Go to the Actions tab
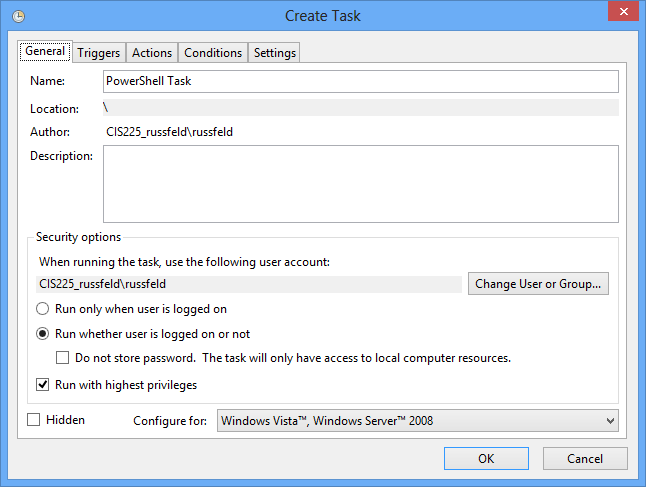 [153, 53]
